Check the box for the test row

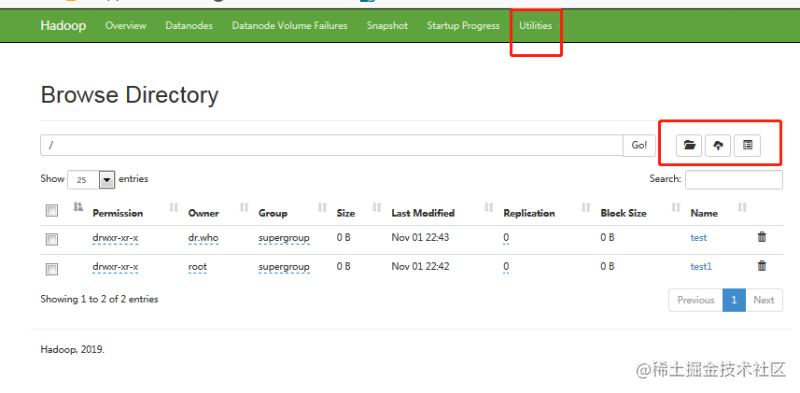pyautogui.click(x=52, y=239)
